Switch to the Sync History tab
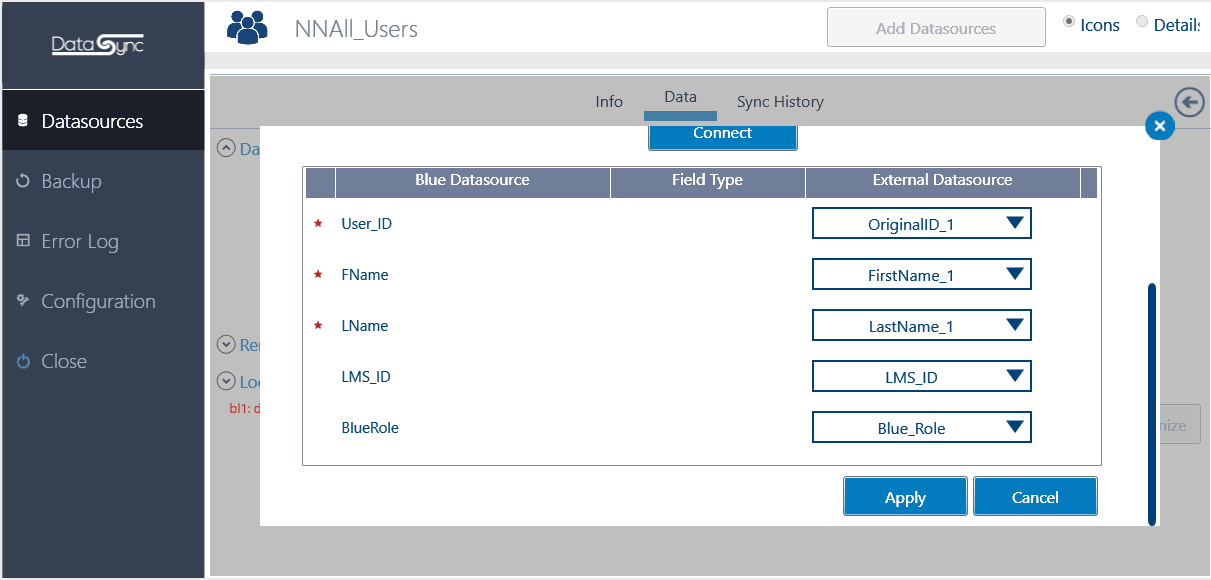Viewport: 1211px width, 580px height. coord(780,101)
